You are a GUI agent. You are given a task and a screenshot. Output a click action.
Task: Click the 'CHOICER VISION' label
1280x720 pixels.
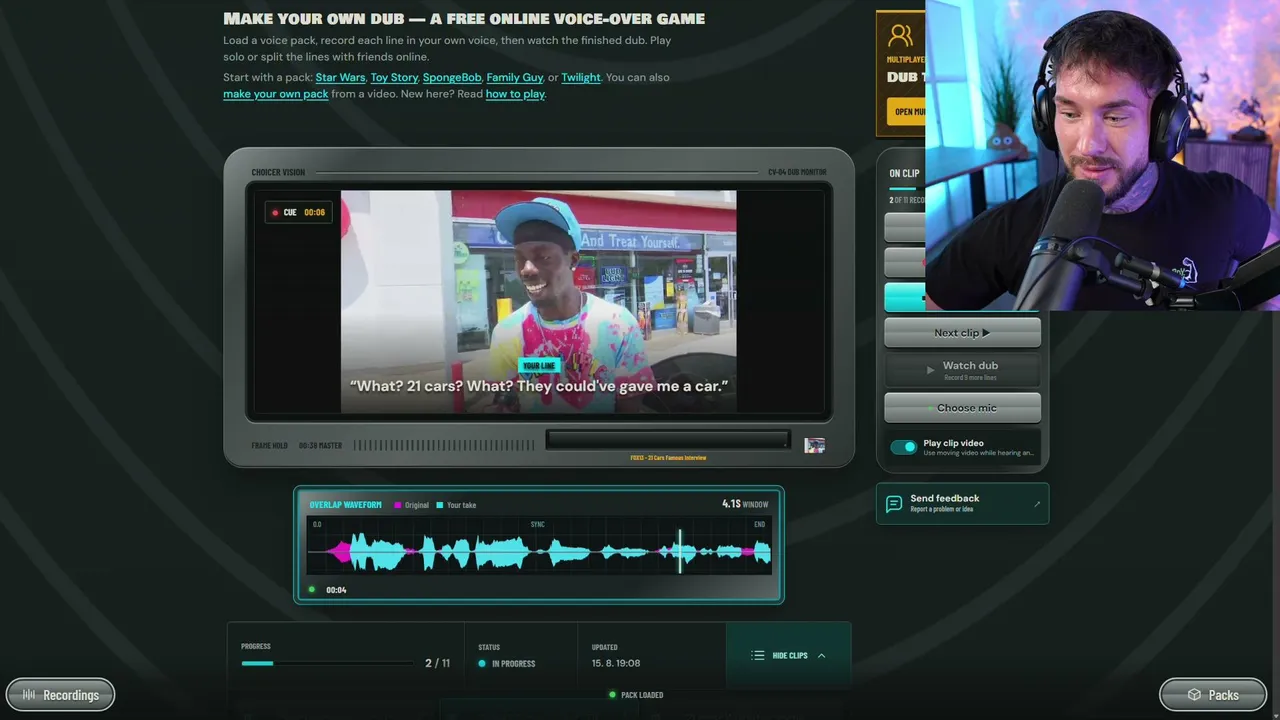[278, 172]
